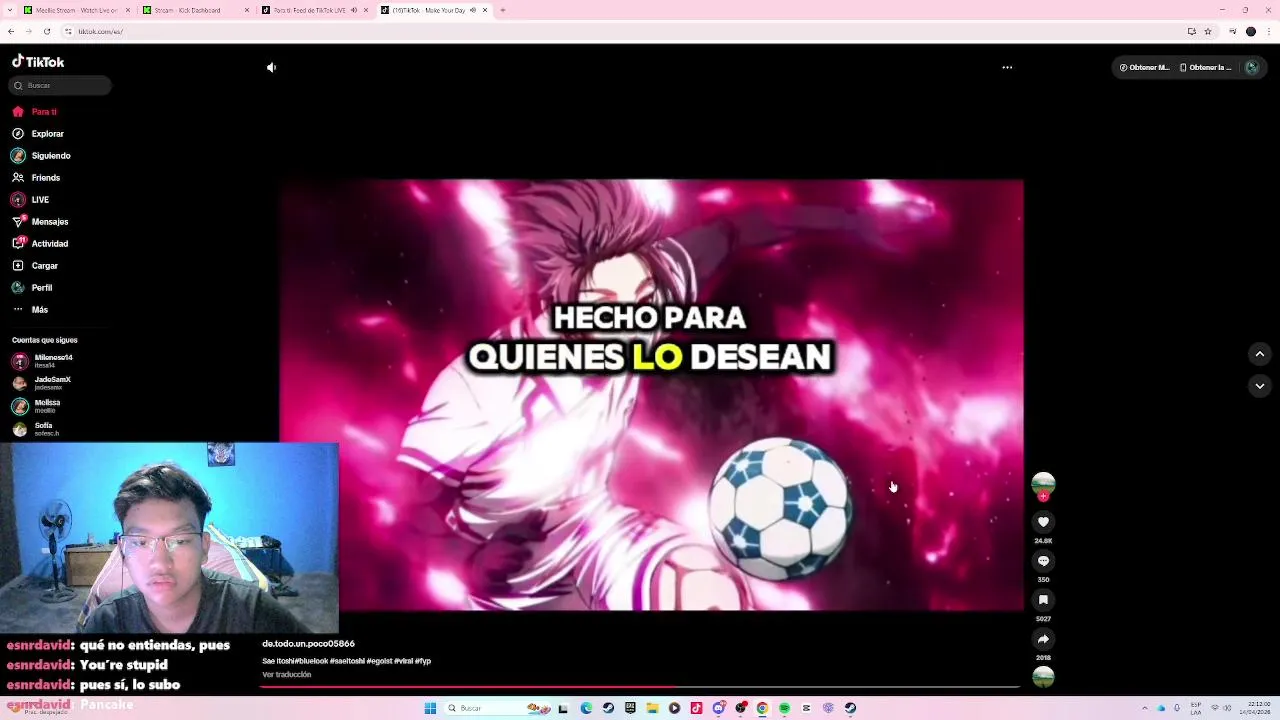Open Mensajes in the sidebar

coord(40,222)
